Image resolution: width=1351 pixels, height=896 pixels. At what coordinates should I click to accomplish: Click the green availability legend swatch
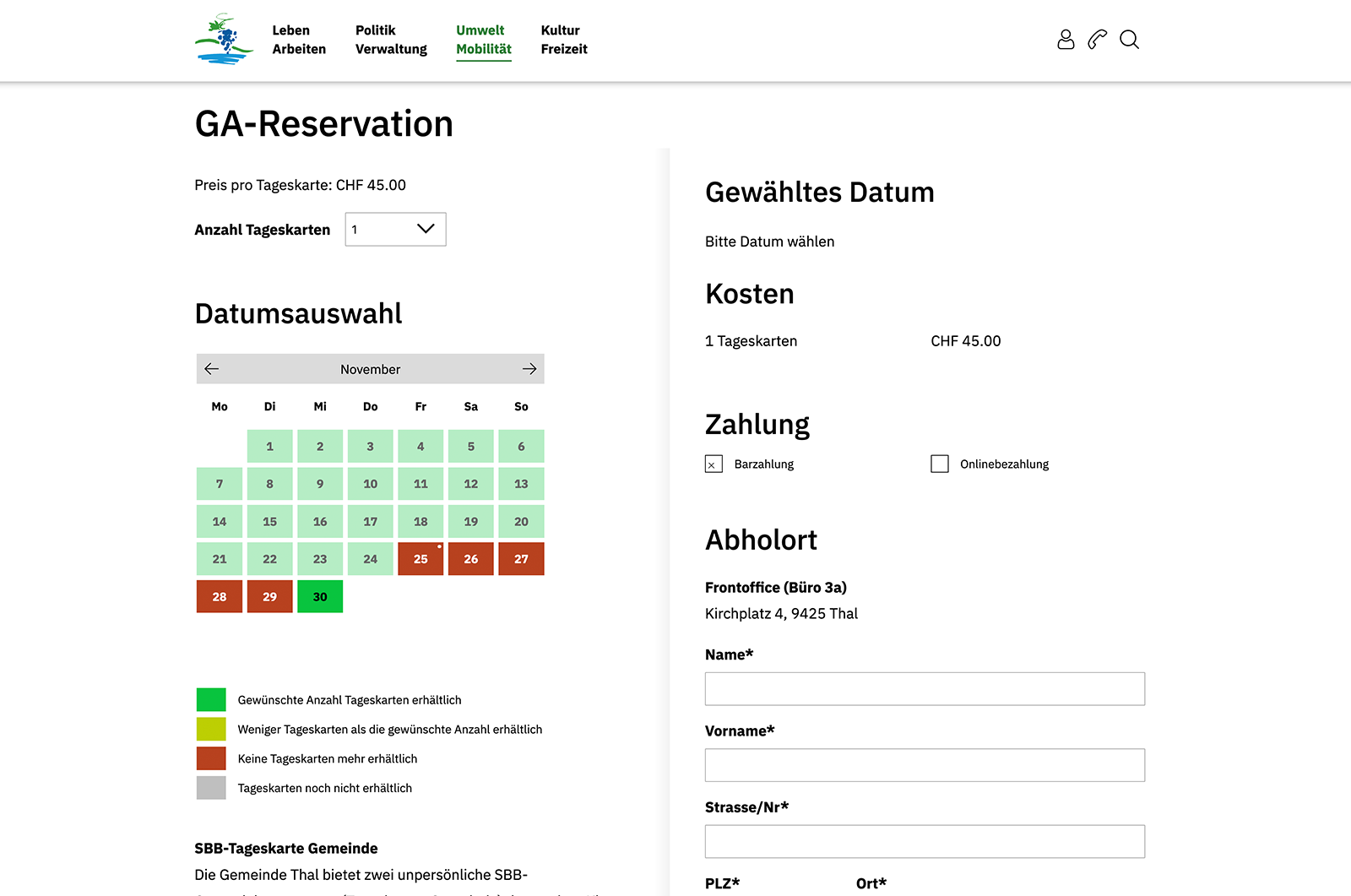tap(210, 699)
